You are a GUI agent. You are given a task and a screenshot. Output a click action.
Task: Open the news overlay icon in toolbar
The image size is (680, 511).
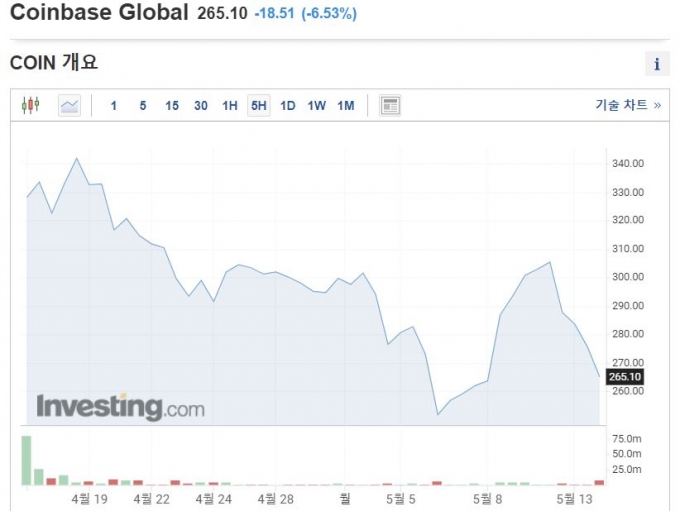tap(390, 105)
